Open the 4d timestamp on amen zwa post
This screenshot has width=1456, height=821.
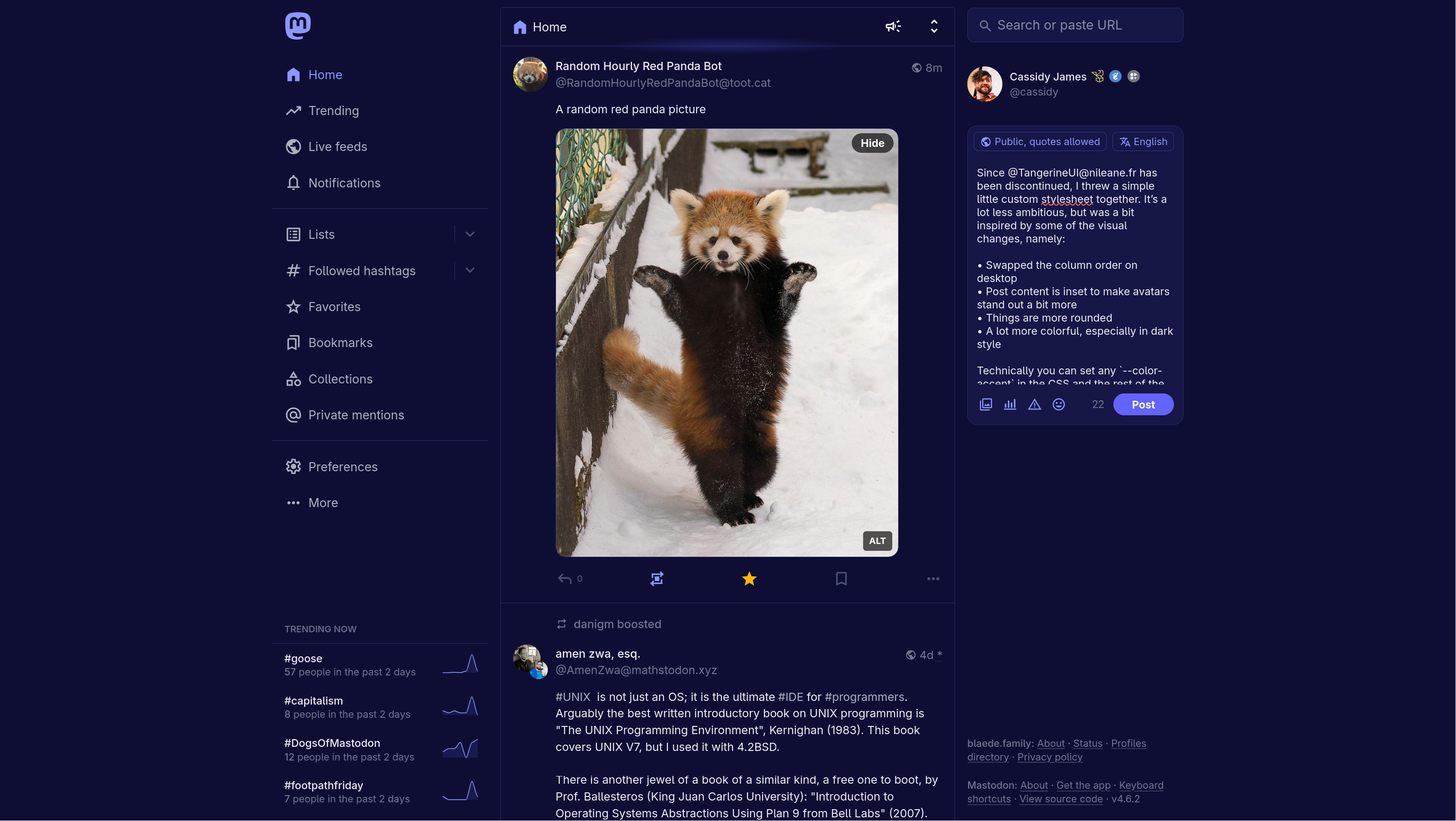926,655
